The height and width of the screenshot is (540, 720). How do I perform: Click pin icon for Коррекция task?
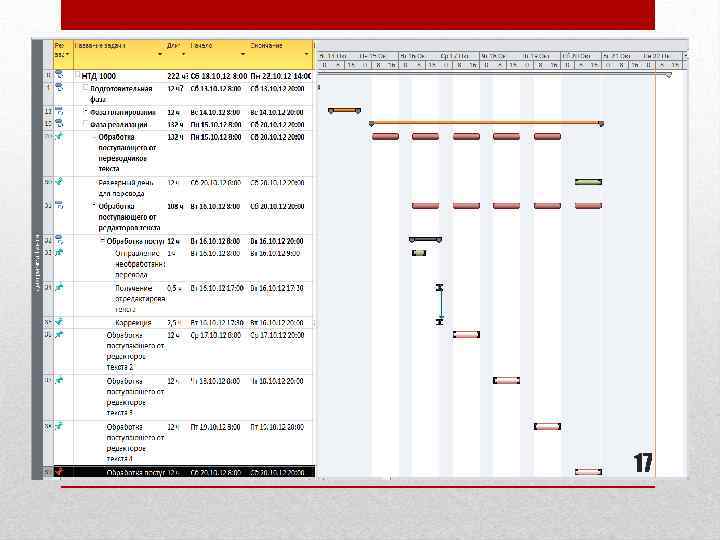coord(59,322)
